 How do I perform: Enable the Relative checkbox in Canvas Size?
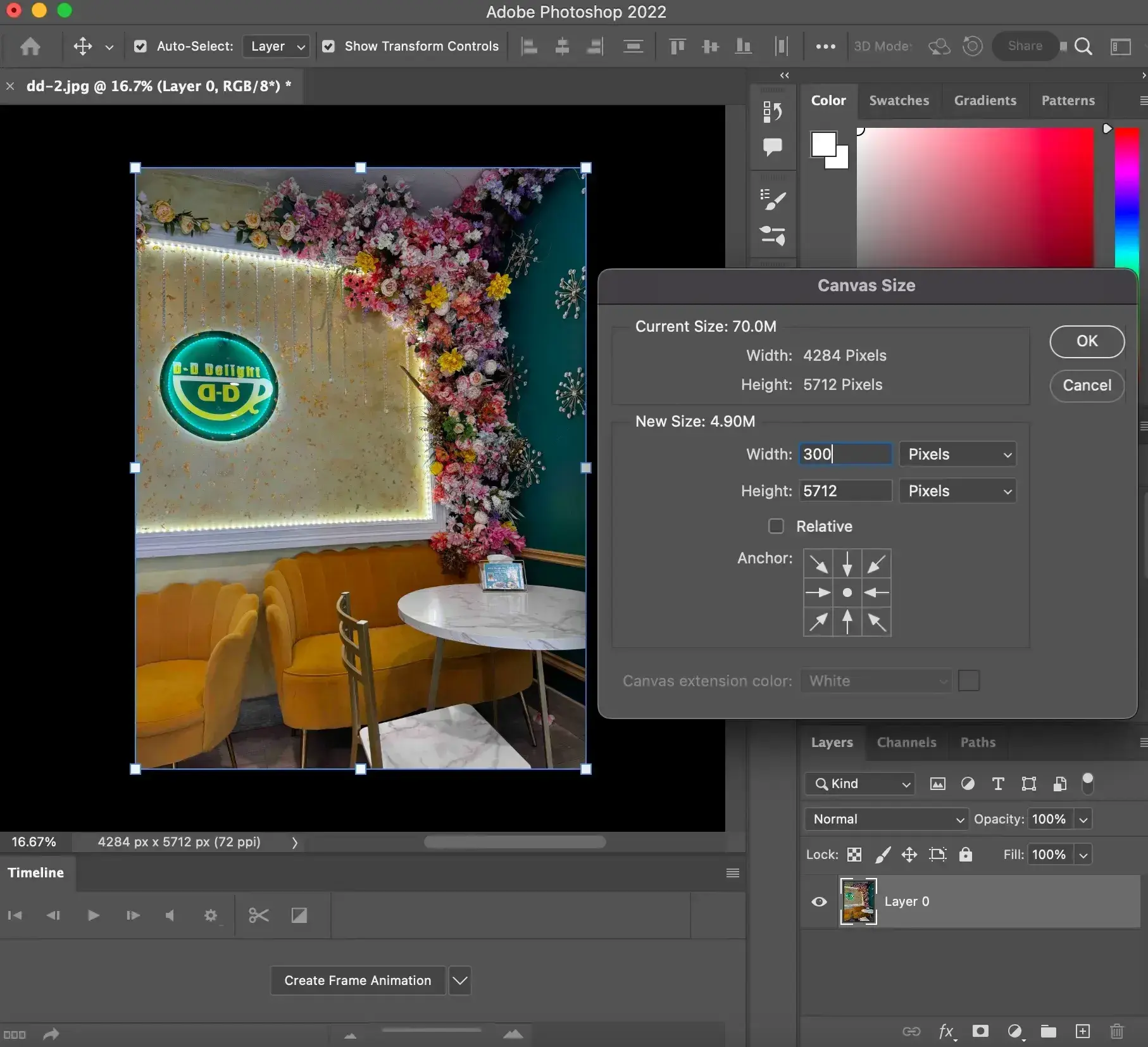pyautogui.click(x=775, y=526)
